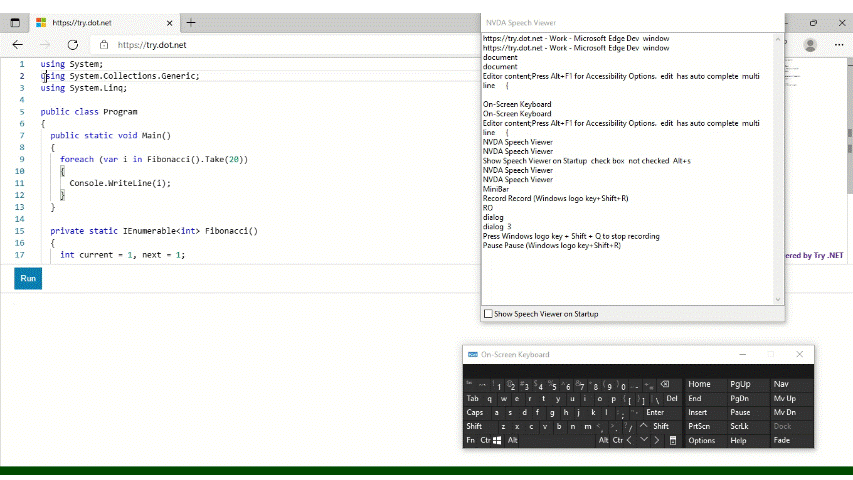
Task: Tap the left arrow key on On-Screen Keyboard
Action: tap(629, 441)
